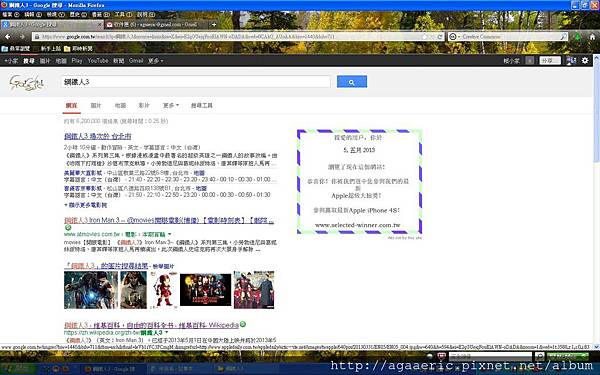This screenshot has height=375, width=600.
Task: Click the magnifier in the browser search box
Action: [x=564, y=37]
